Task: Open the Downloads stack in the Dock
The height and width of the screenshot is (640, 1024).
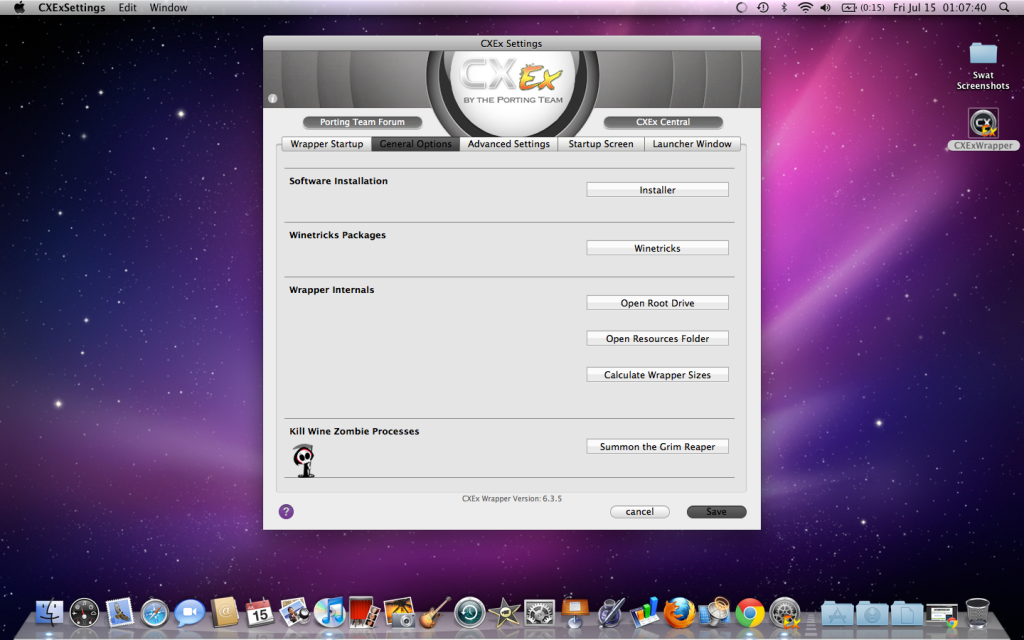Action: tap(872, 615)
